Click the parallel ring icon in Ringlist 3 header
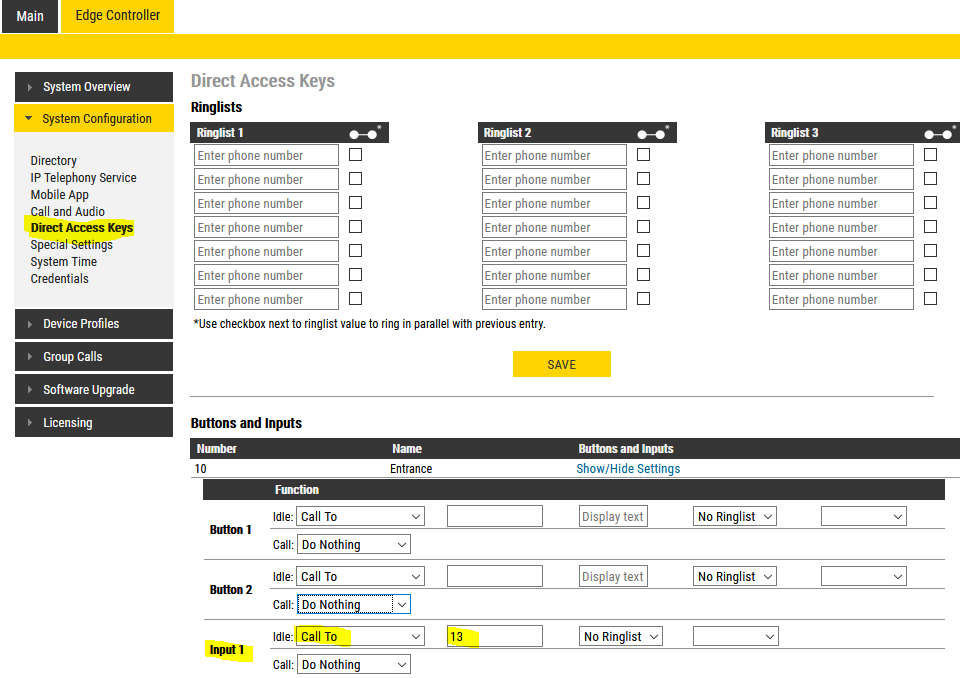The image size is (960, 678). [x=938, y=133]
